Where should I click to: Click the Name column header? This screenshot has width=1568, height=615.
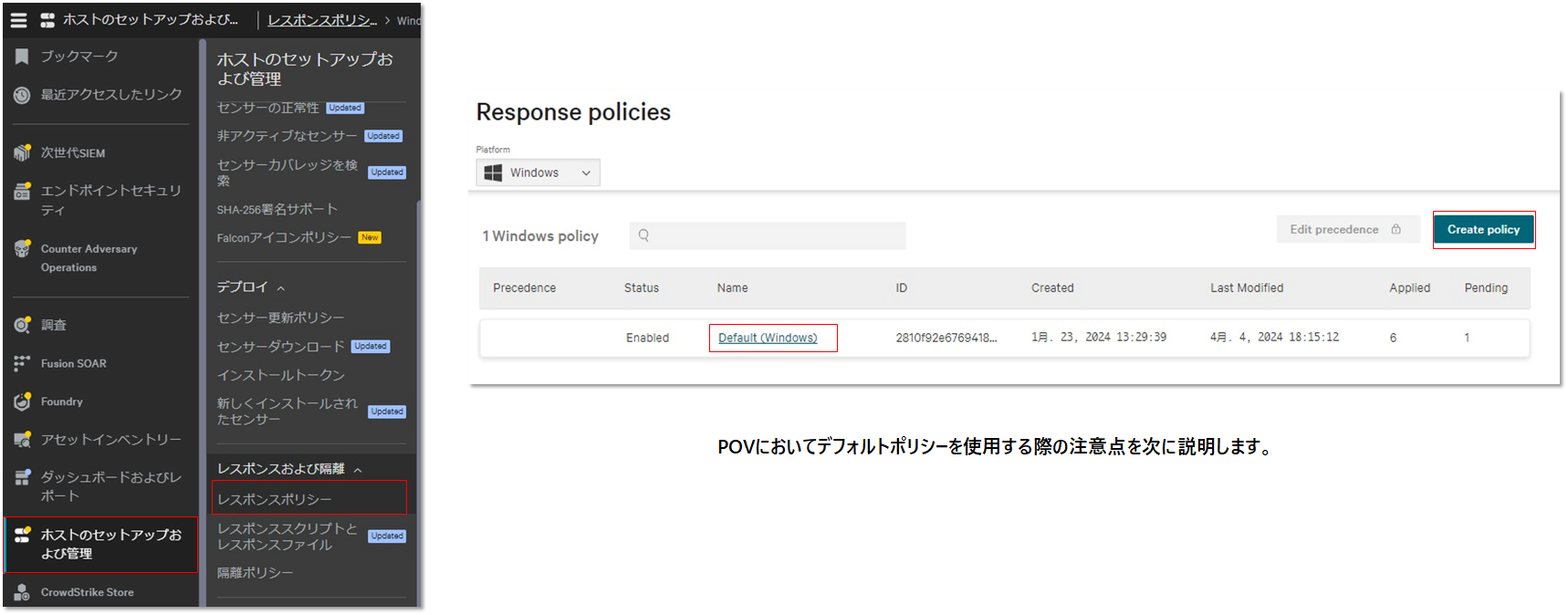click(x=733, y=287)
